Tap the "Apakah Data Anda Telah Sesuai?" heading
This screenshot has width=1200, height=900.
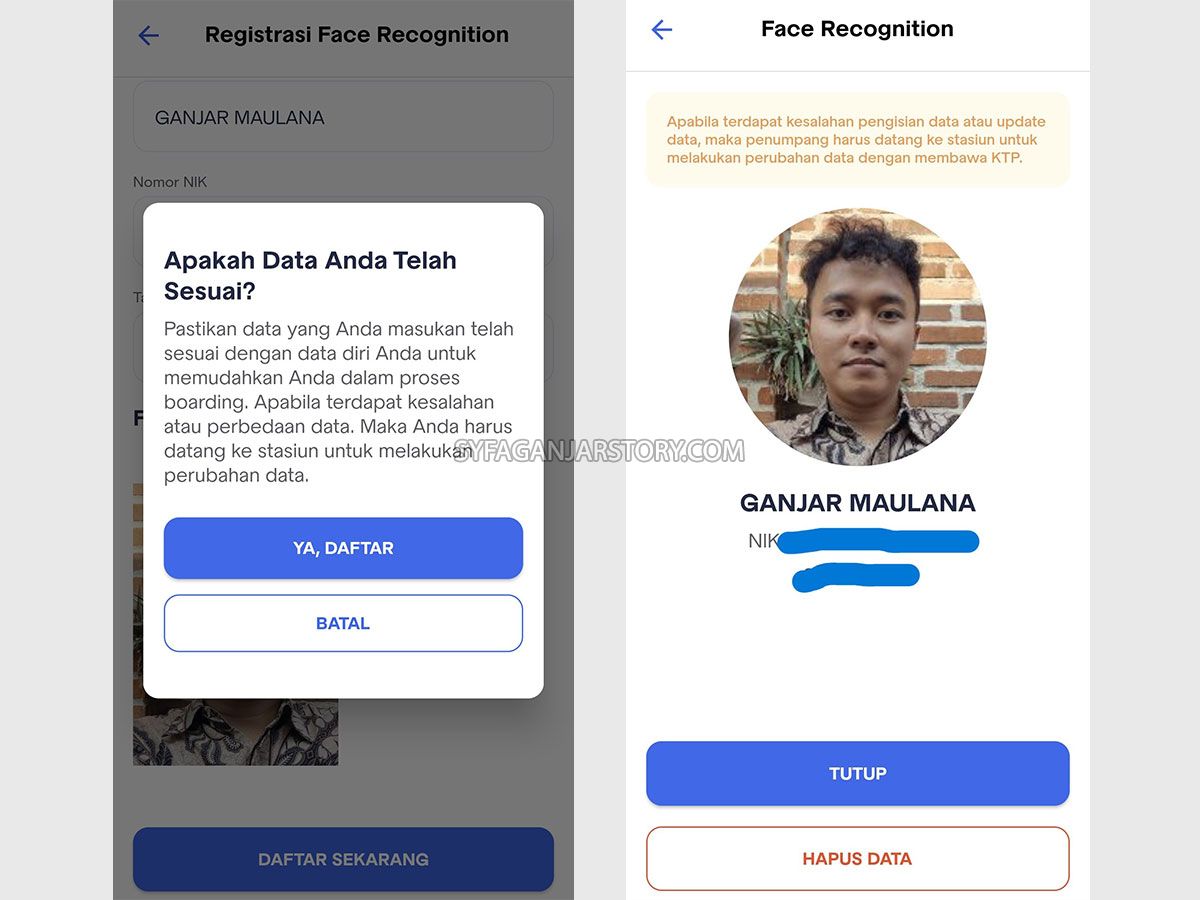point(310,275)
